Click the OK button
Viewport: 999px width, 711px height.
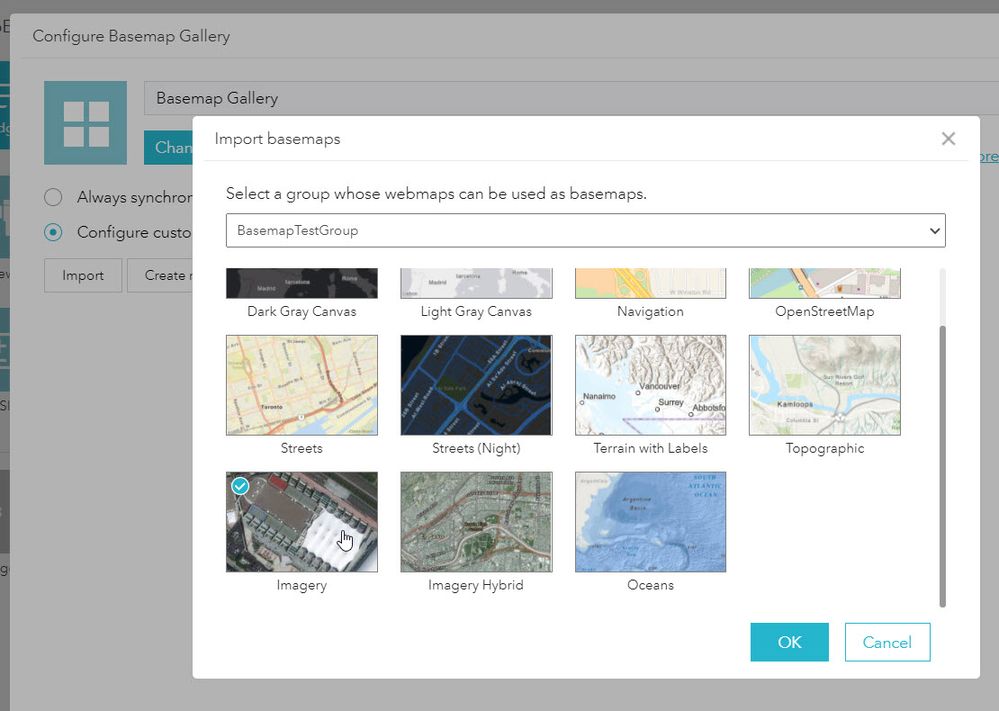(789, 642)
